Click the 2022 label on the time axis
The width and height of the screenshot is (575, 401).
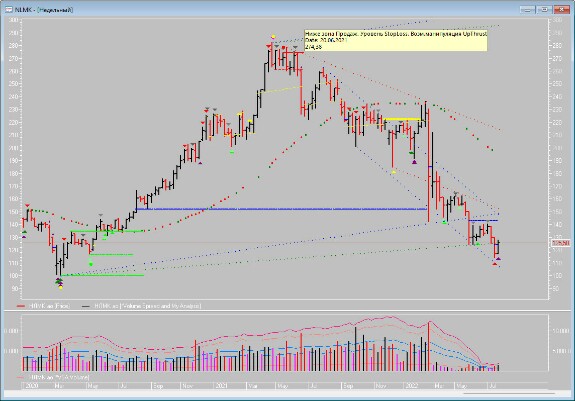(x=411, y=386)
